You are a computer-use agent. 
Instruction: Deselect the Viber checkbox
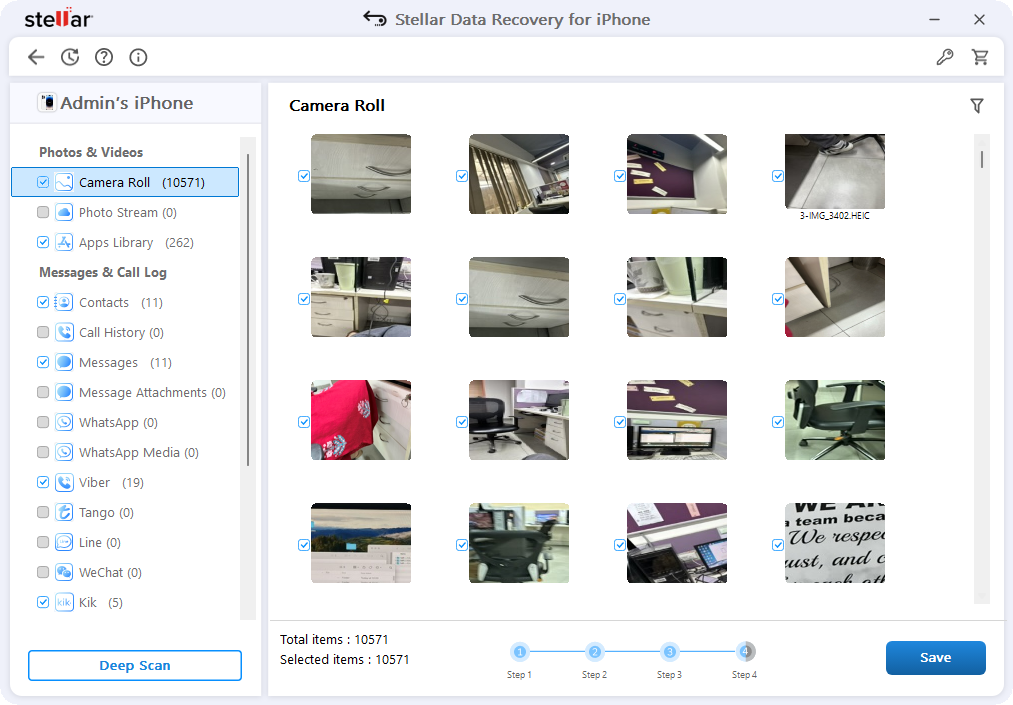pos(43,482)
